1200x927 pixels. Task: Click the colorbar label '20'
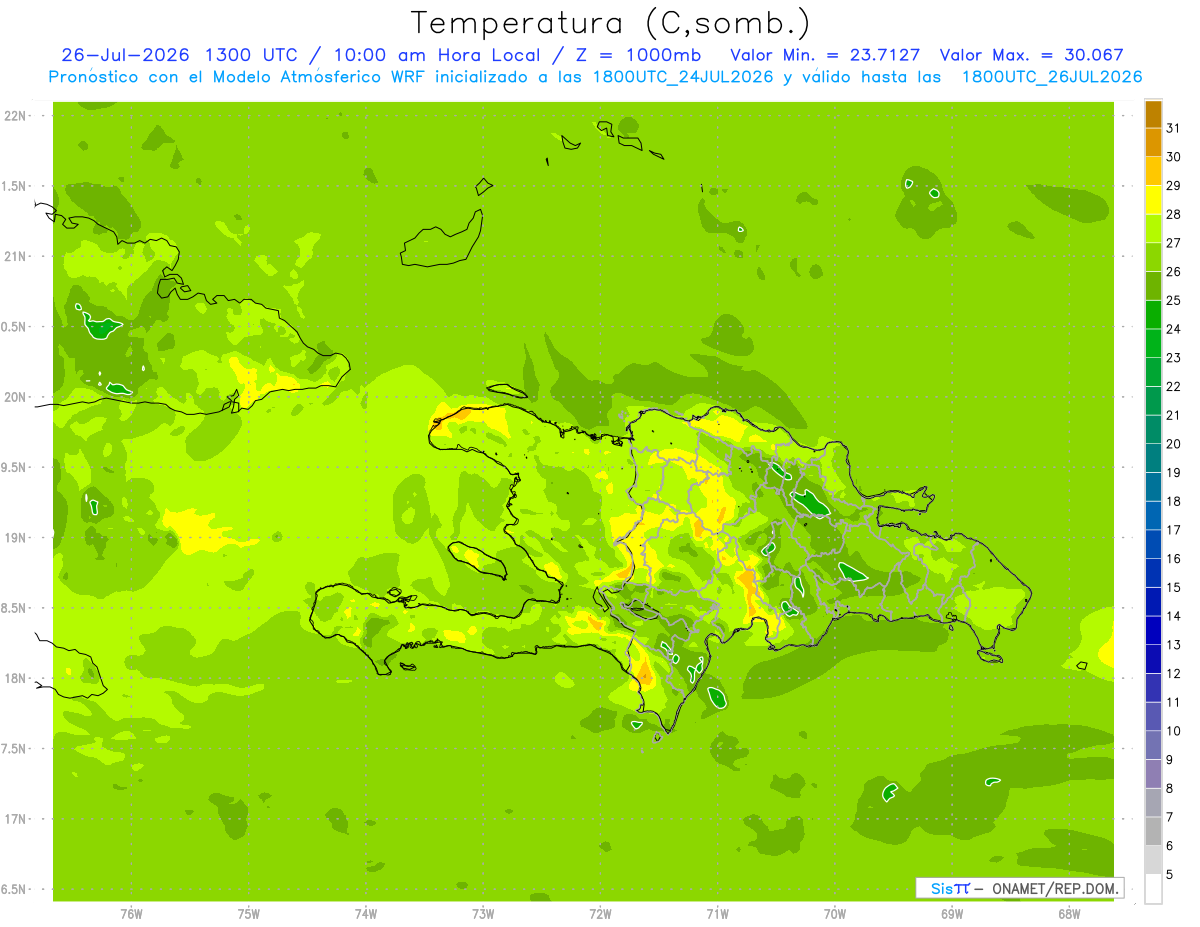coord(1173,444)
